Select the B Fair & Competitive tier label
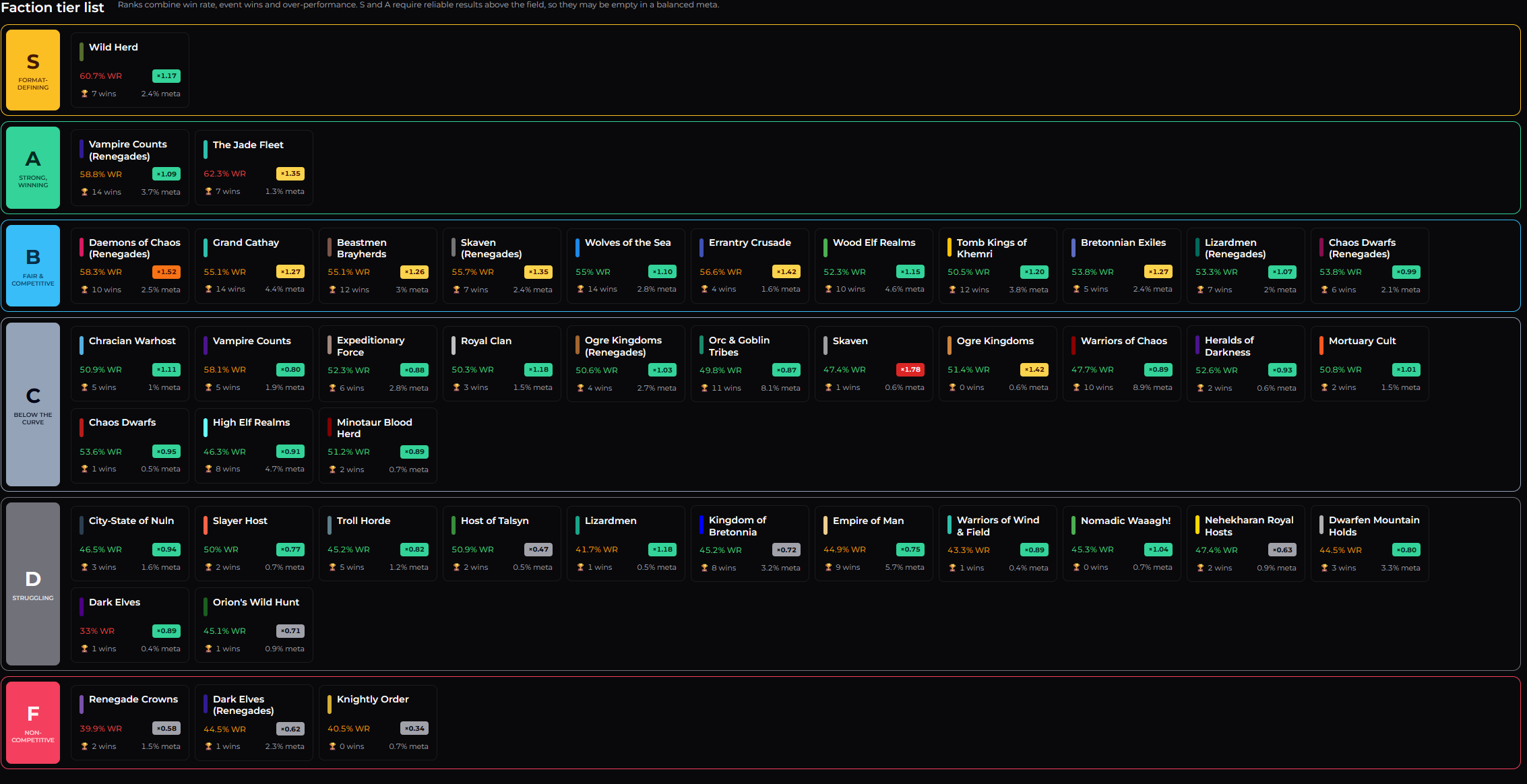This screenshot has height=784, width=1527. tap(33, 266)
